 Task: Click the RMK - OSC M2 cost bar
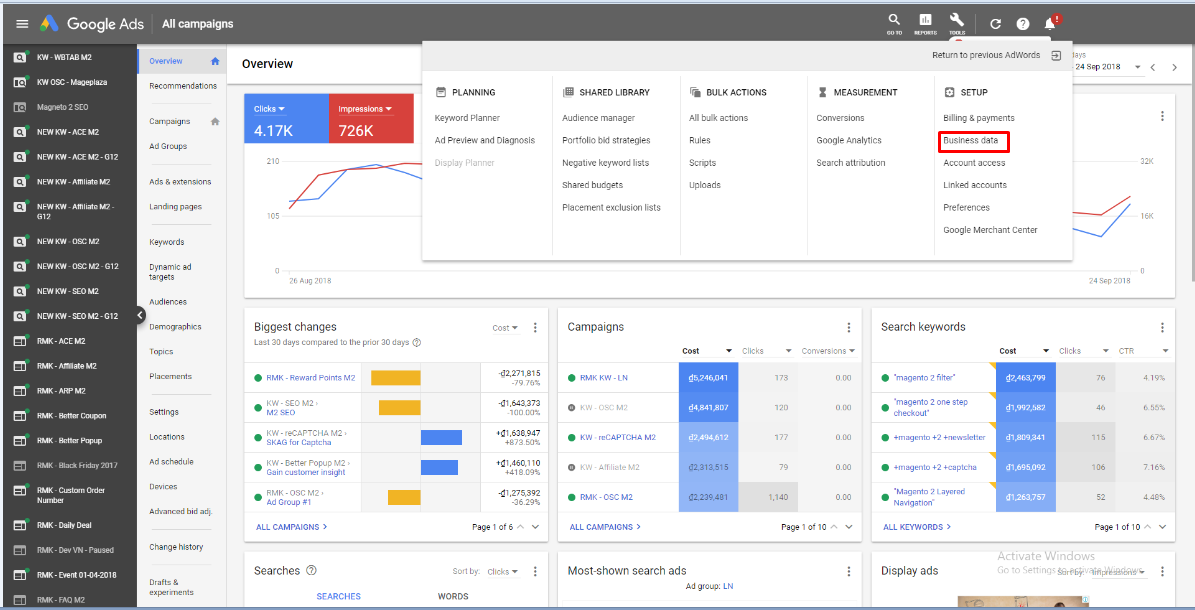pyautogui.click(x=708, y=497)
